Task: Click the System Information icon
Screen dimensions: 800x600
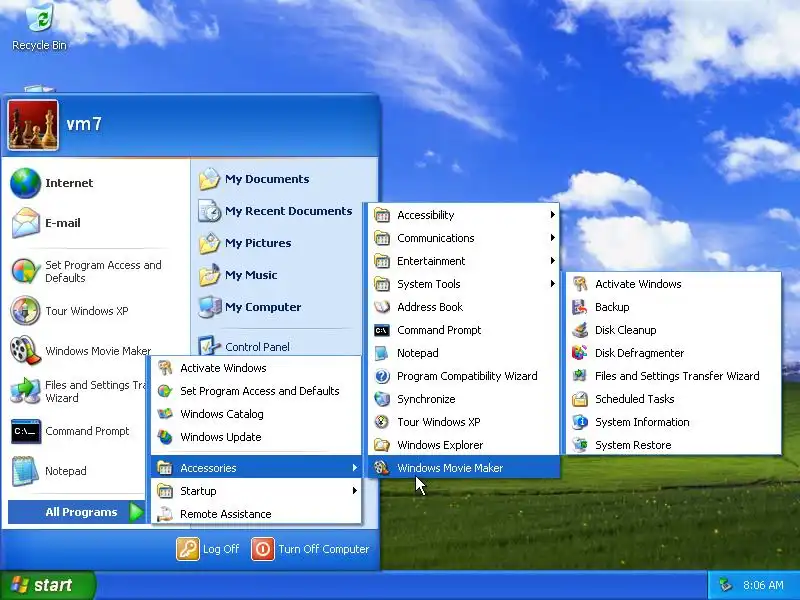Action: click(x=580, y=422)
